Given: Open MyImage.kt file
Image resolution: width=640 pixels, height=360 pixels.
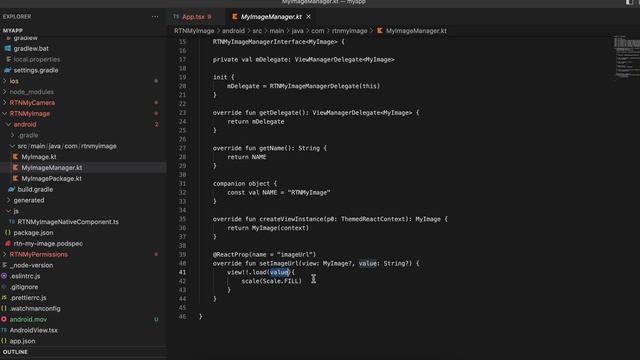Looking at the screenshot, I should coord(39,157).
